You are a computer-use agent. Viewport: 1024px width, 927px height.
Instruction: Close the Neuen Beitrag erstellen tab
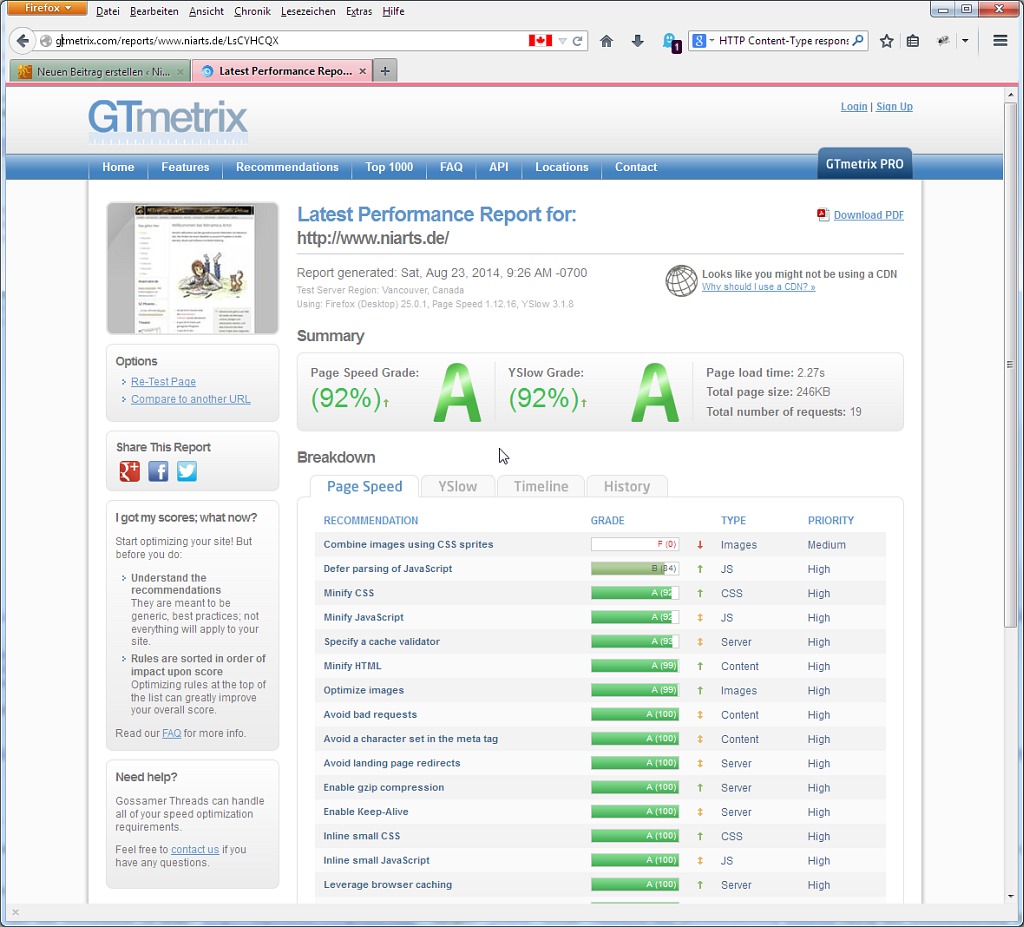pos(180,72)
